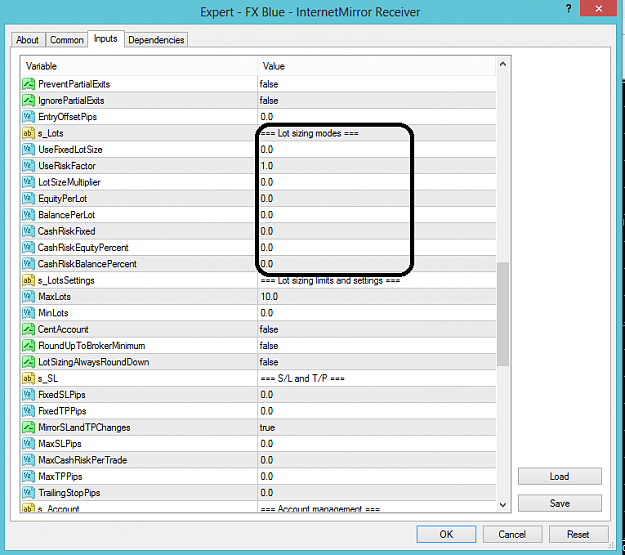Click the UseFixedLotSize variable icon
625x555 pixels.
click(x=28, y=150)
